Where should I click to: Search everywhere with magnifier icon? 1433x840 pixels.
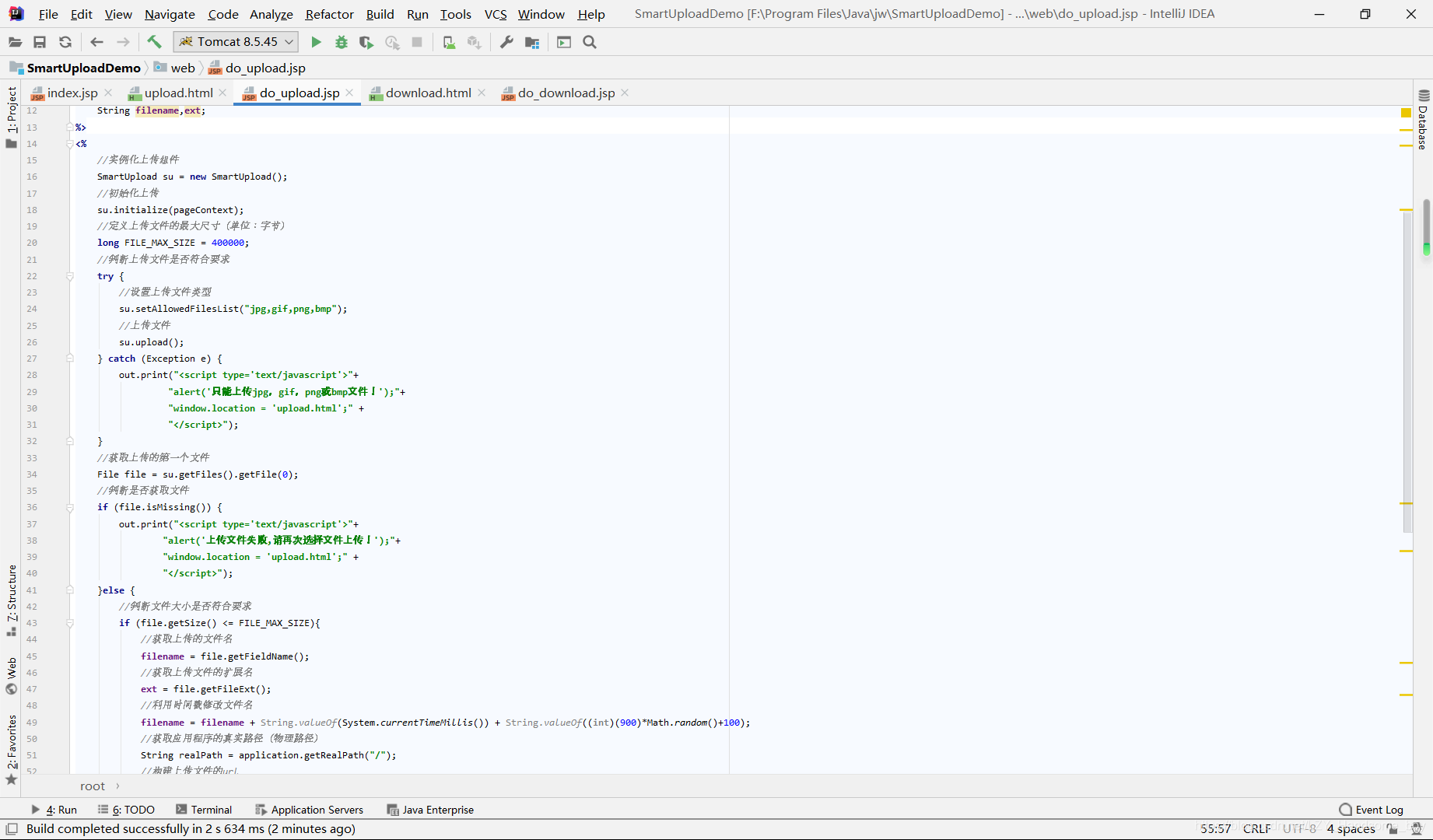click(x=590, y=42)
